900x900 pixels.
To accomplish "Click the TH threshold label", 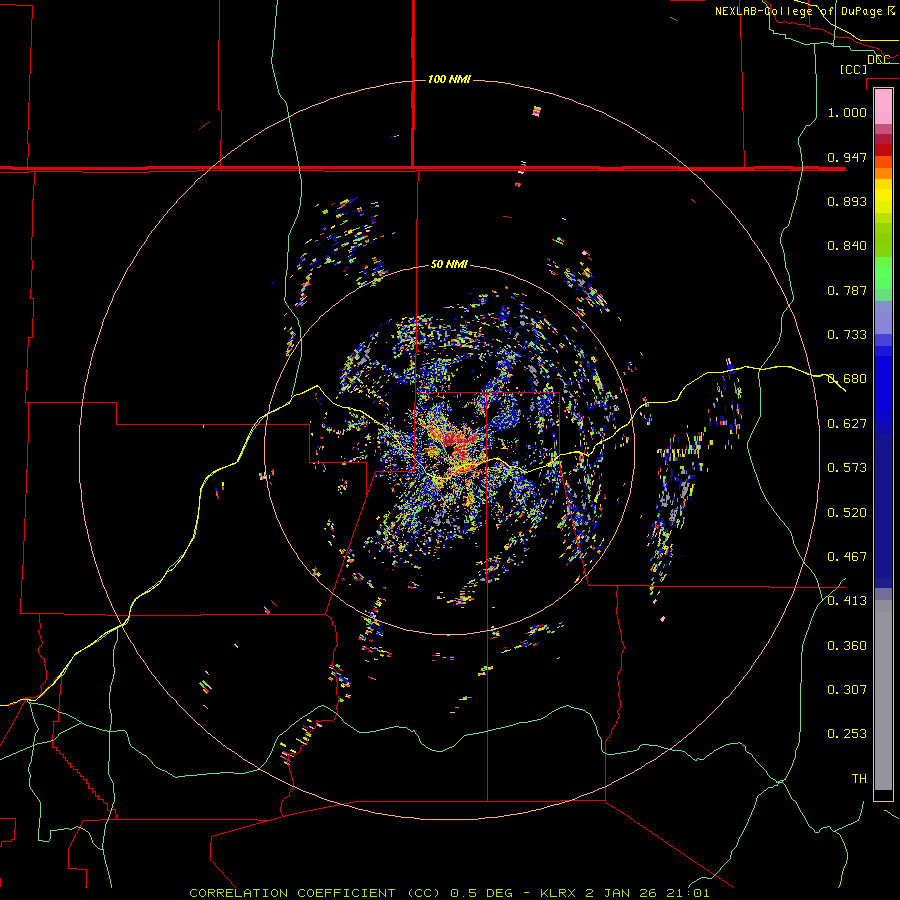I will (859, 779).
